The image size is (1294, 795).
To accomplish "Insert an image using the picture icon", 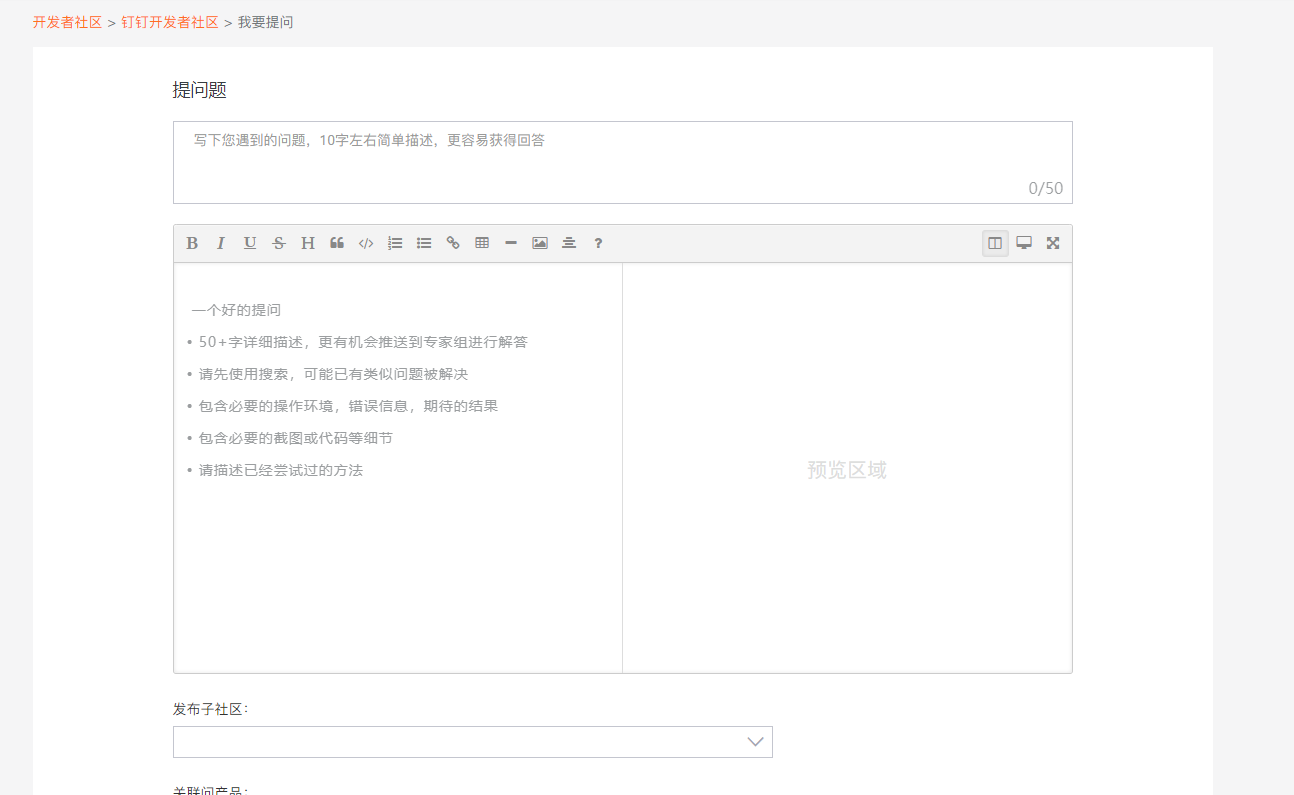I will click(x=540, y=243).
